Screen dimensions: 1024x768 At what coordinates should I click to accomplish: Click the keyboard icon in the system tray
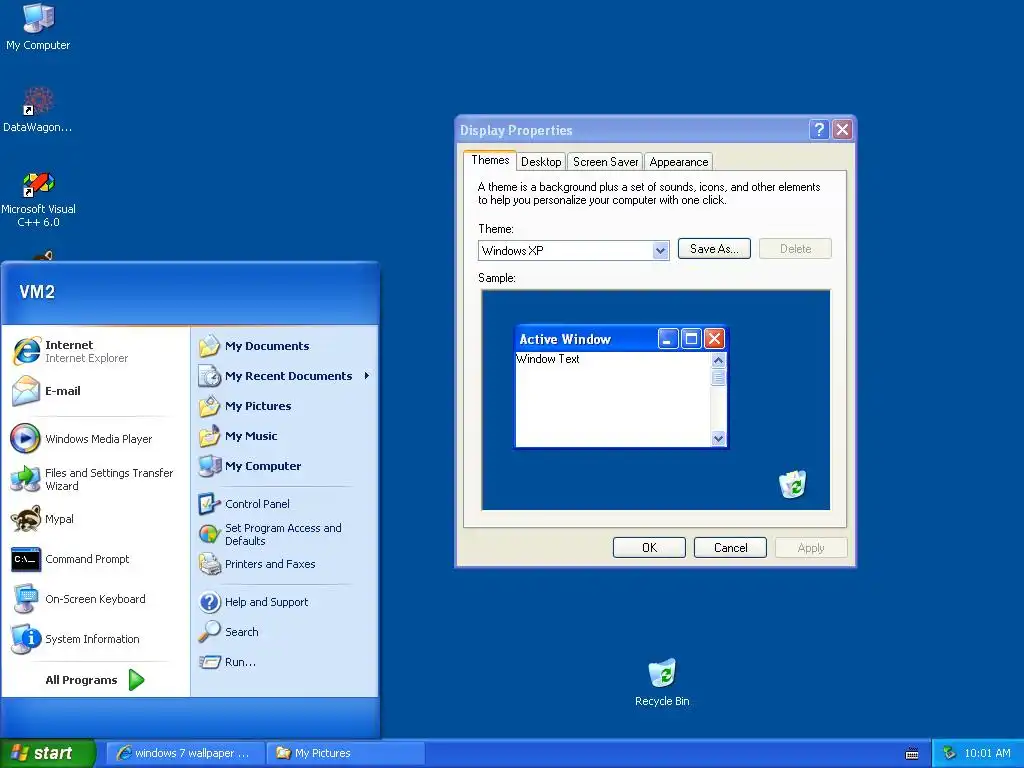912,754
